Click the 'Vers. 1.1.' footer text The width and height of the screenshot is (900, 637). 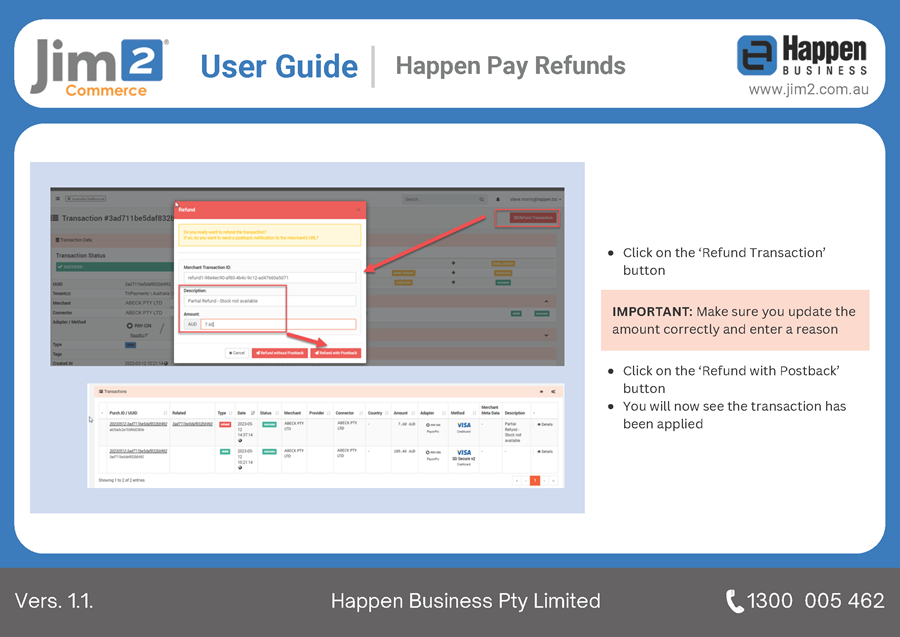(54, 601)
